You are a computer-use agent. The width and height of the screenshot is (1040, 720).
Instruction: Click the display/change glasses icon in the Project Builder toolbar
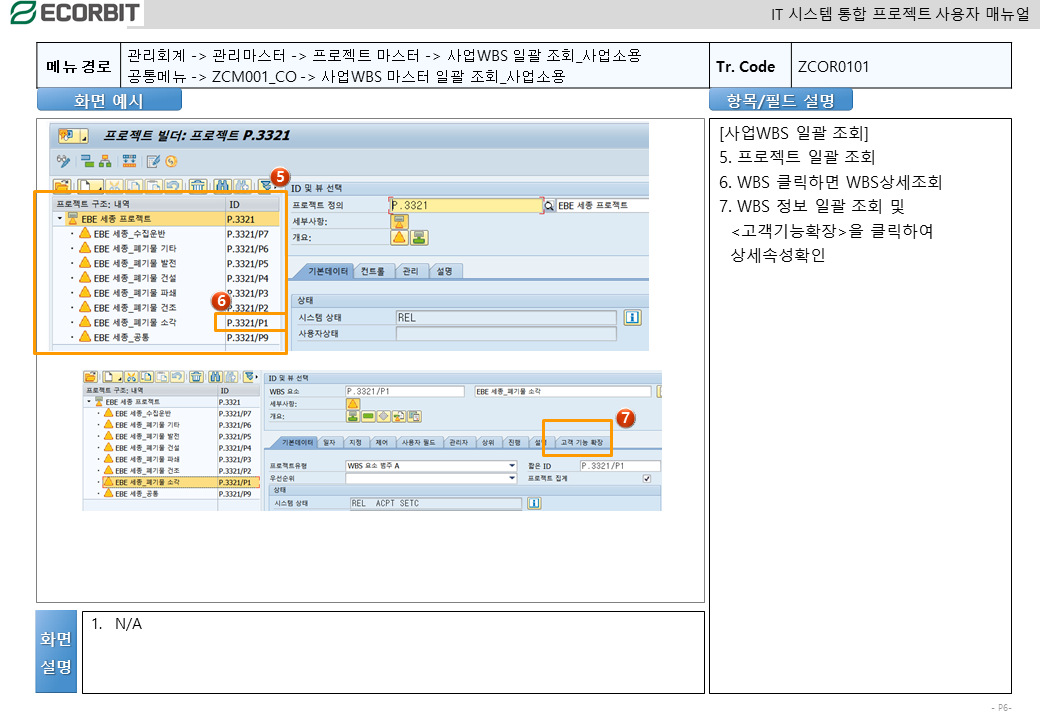point(63,161)
